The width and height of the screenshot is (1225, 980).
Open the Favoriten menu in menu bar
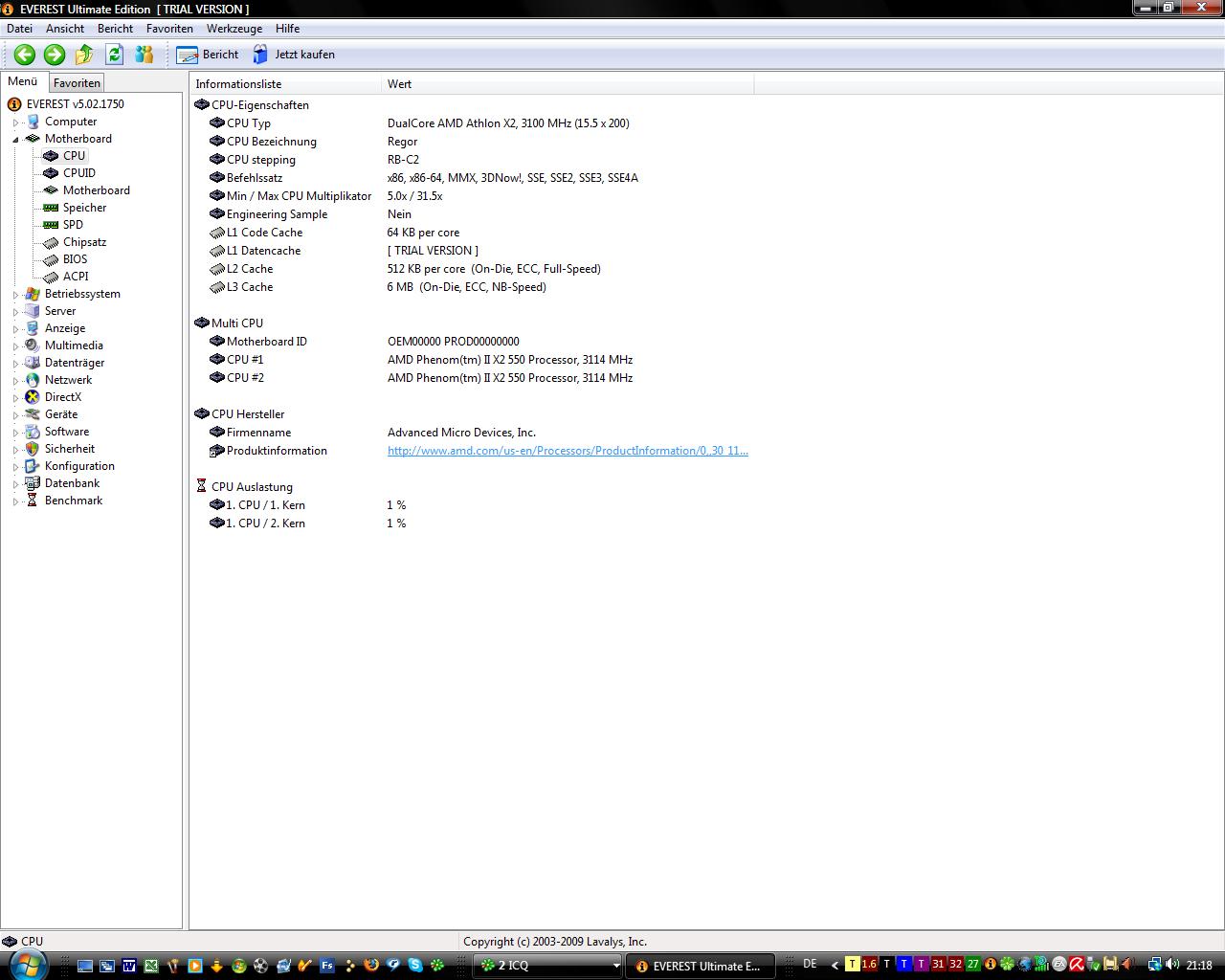coord(169,29)
